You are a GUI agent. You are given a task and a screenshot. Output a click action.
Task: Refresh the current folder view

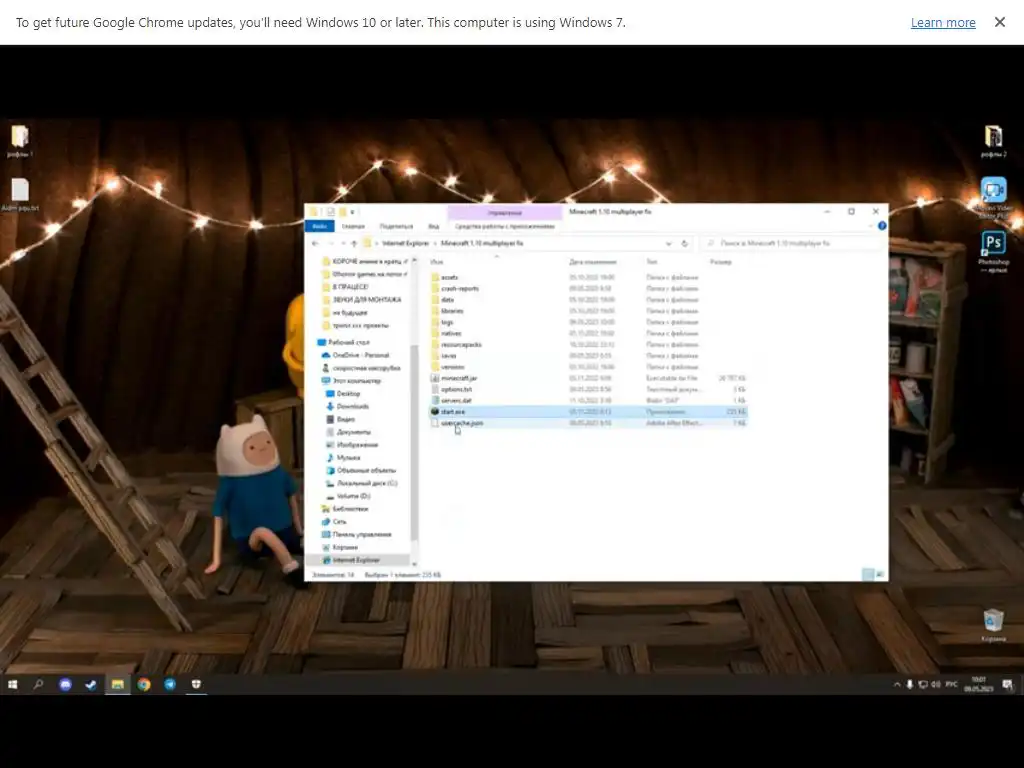(684, 243)
